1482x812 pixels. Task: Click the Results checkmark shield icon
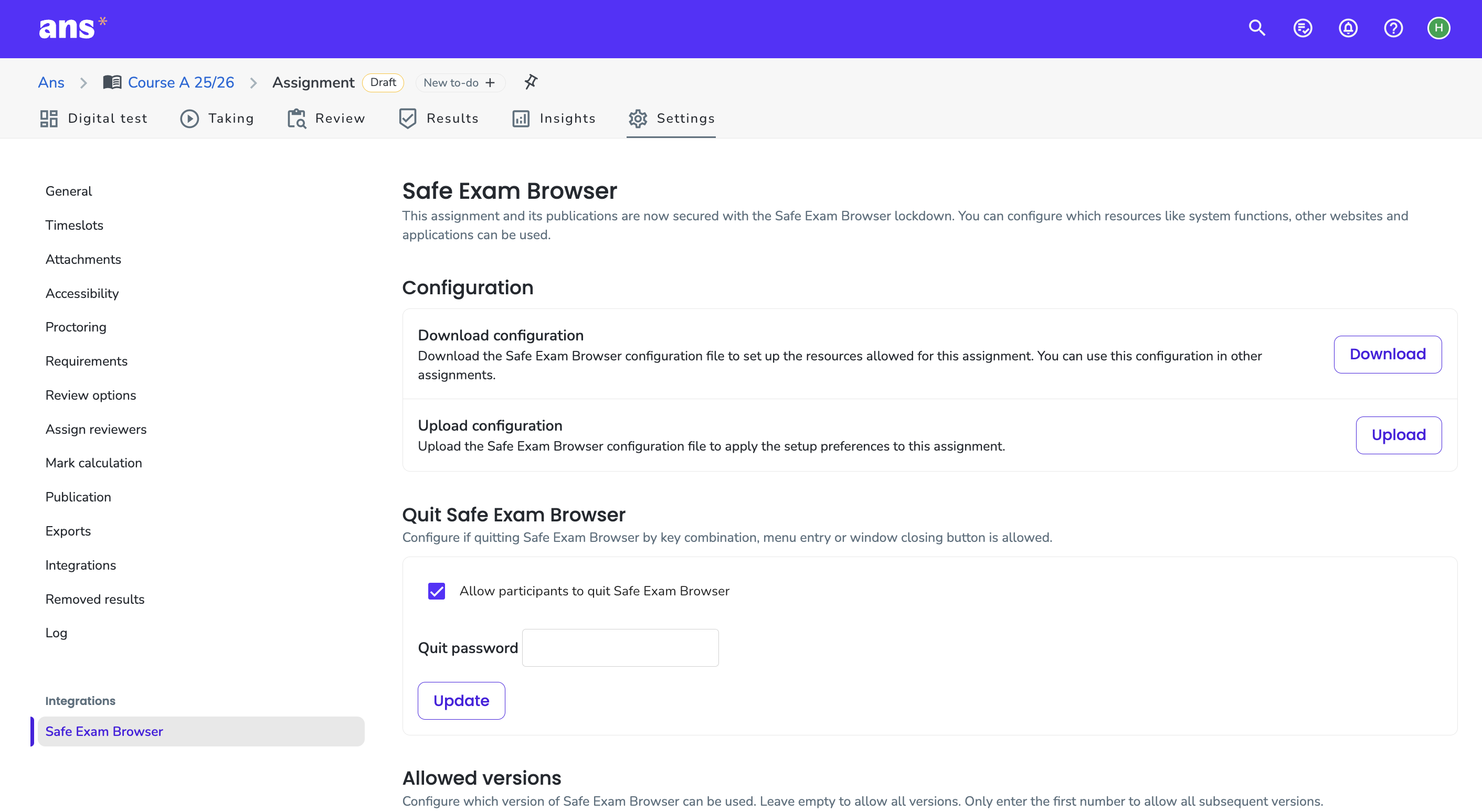pyautogui.click(x=407, y=119)
